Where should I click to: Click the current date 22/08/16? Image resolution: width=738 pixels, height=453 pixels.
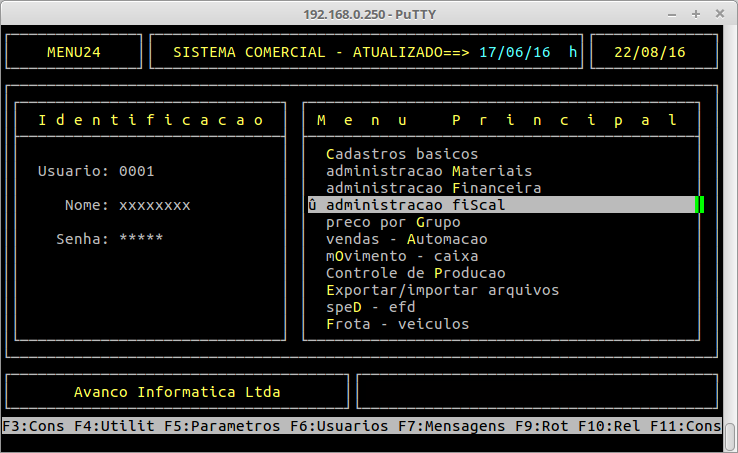point(650,52)
